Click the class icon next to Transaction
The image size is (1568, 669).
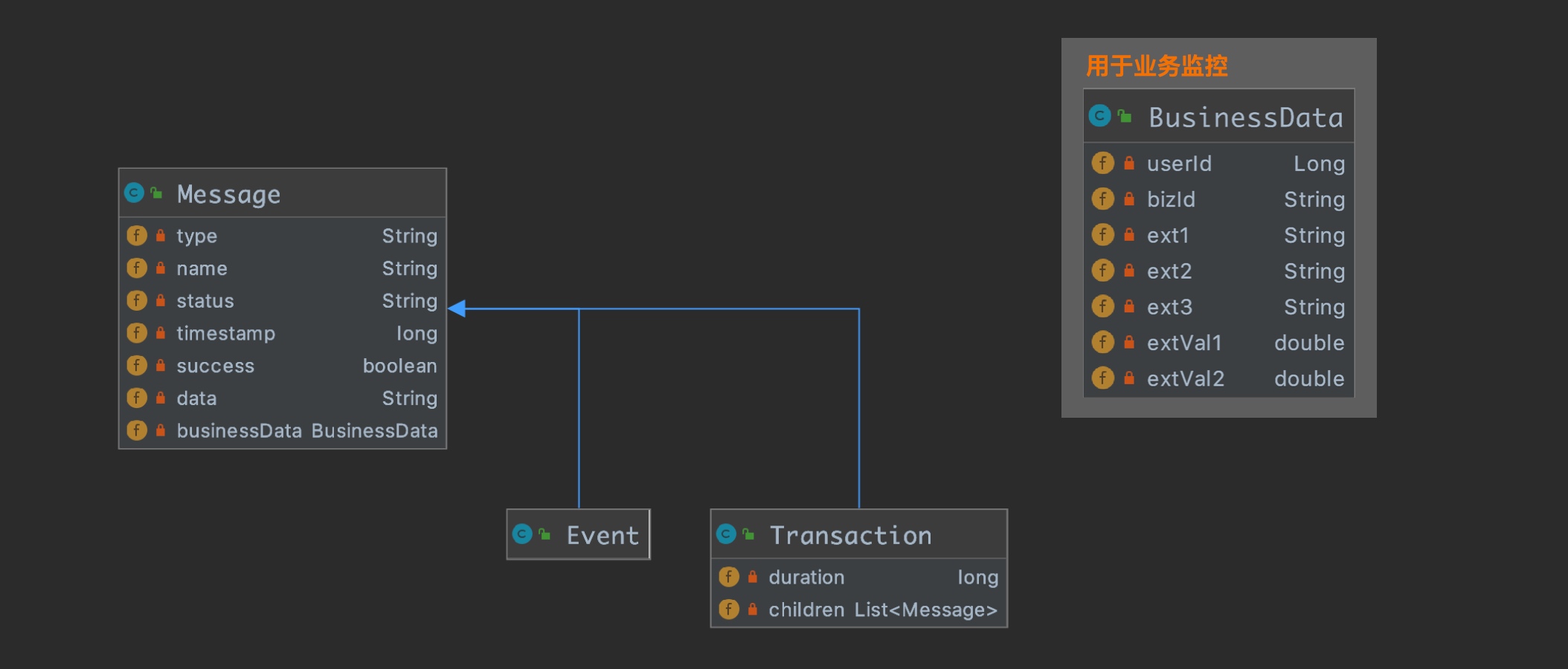click(726, 534)
